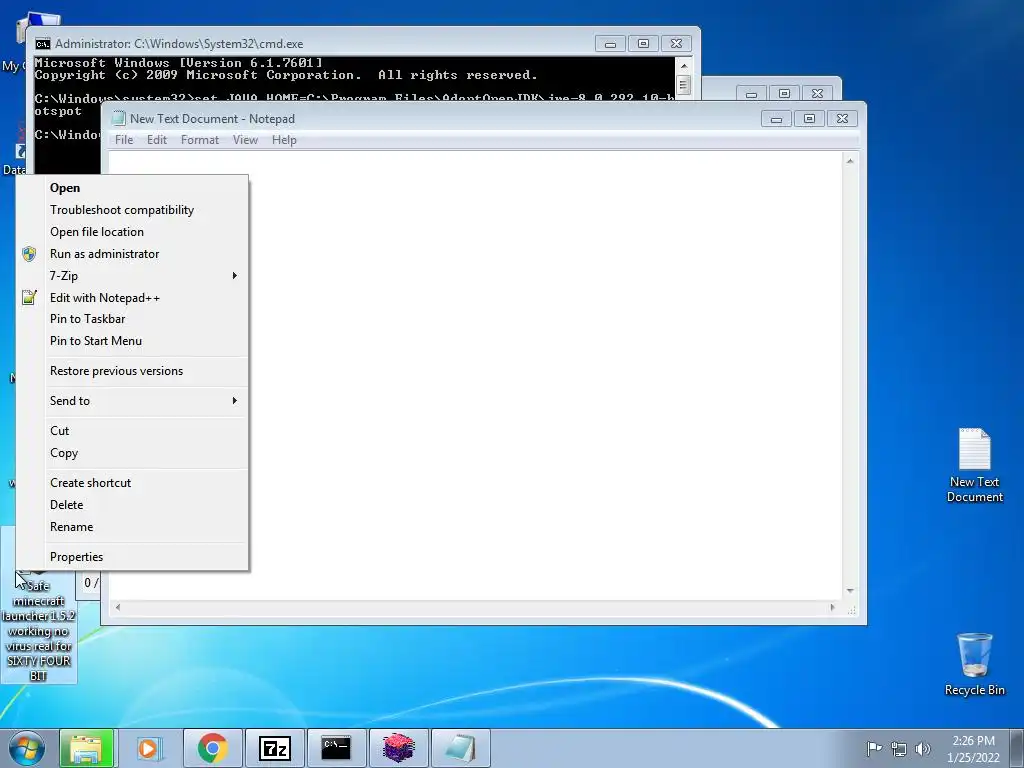Click the Notepad resize grip corner
The height and width of the screenshot is (768, 1024).
851,609
